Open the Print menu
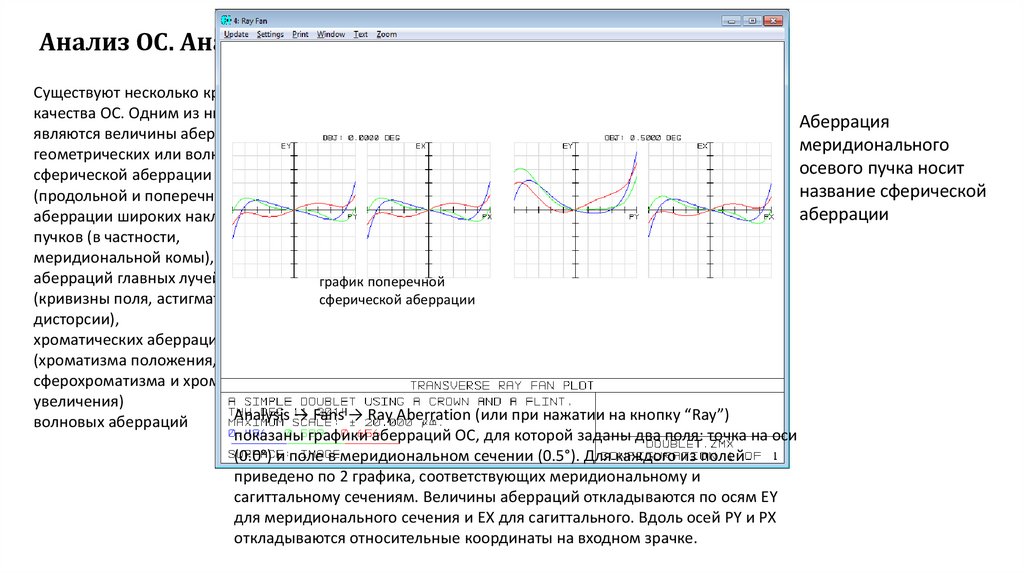 300,35
